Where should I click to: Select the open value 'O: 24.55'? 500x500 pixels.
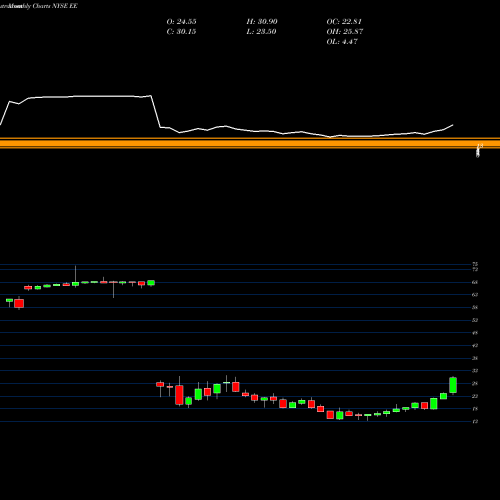[x=181, y=22]
